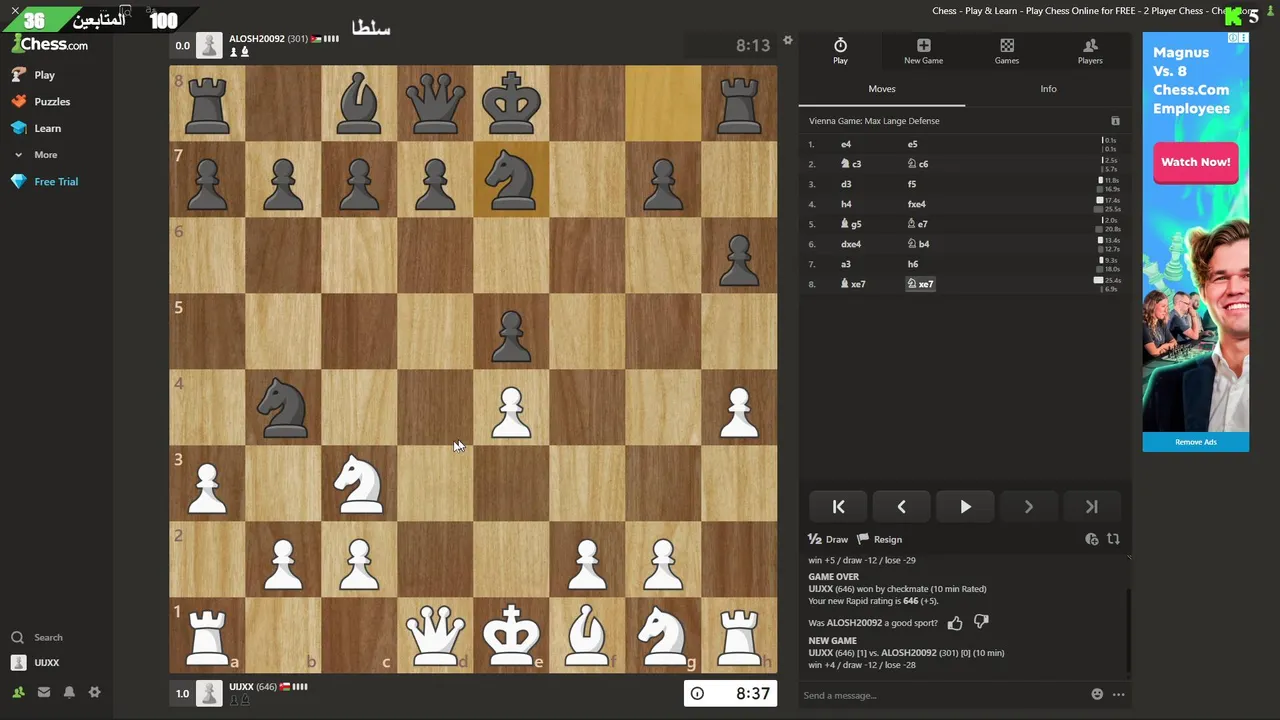Open the notifications bell icon
The height and width of the screenshot is (720, 1280).
pyautogui.click(x=69, y=692)
